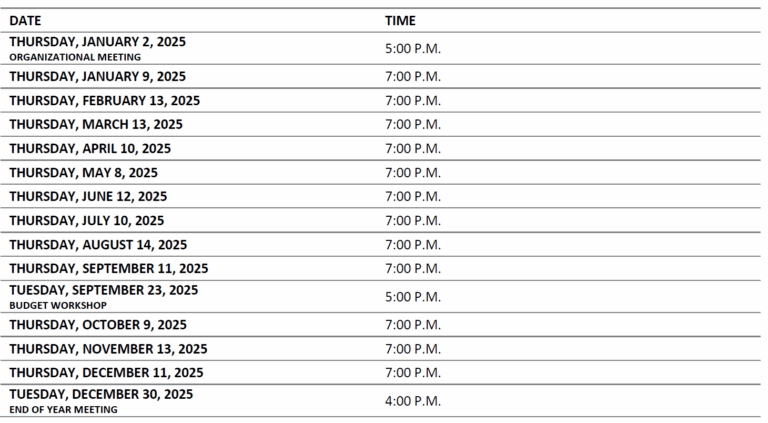Click Thursday, August 14, 2025 date

[x=98, y=244]
